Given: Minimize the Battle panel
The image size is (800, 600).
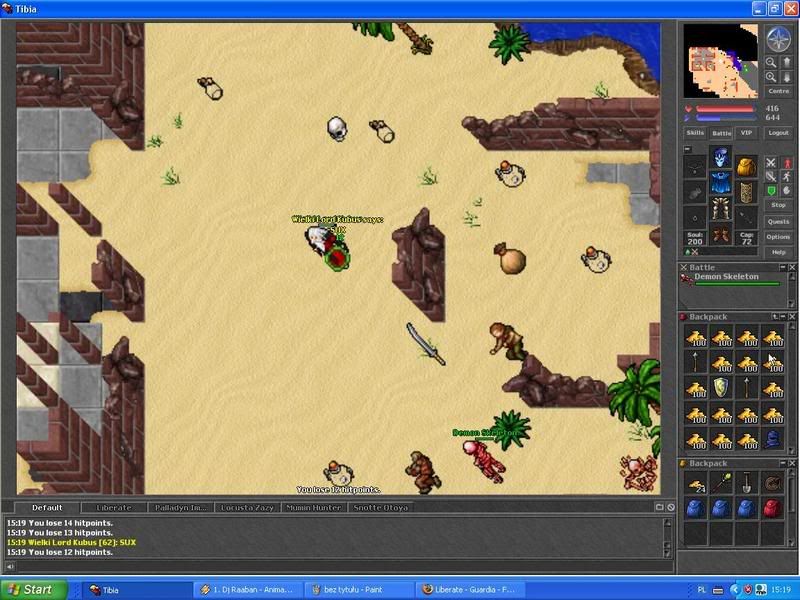Looking at the screenshot, I should pyautogui.click(x=783, y=267).
